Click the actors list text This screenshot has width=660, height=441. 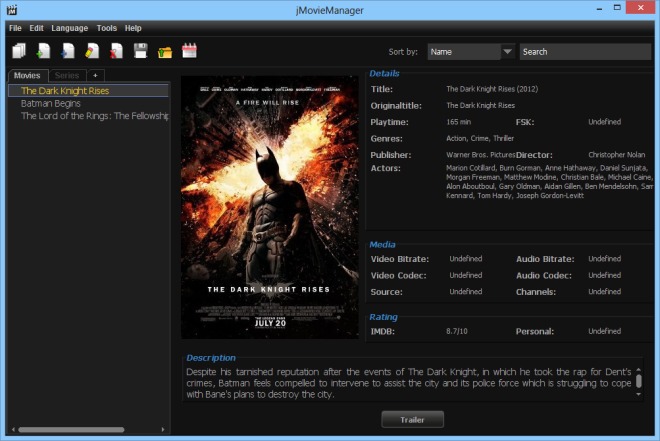pyautogui.click(x=549, y=181)
